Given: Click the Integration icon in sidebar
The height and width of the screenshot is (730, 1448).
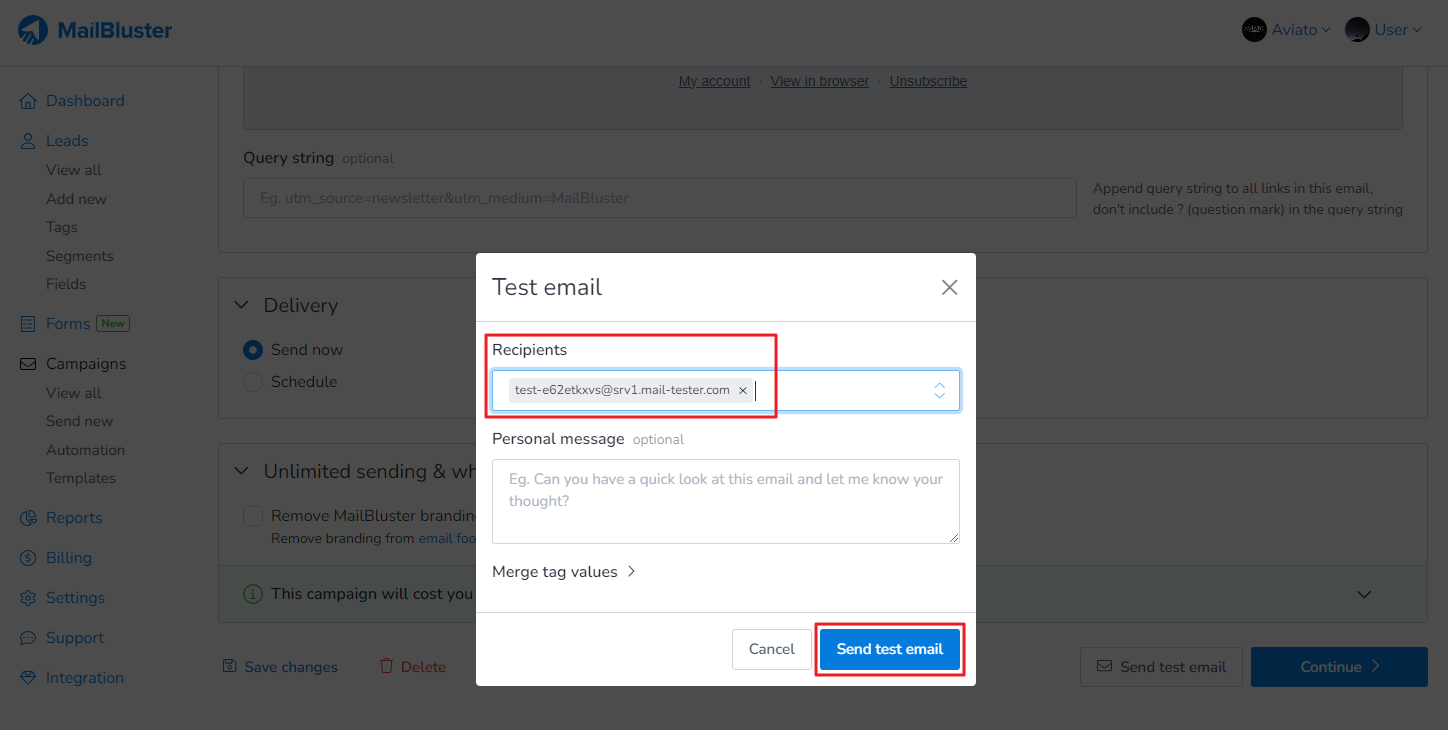Looking at the screenshot, I should 28,677.
